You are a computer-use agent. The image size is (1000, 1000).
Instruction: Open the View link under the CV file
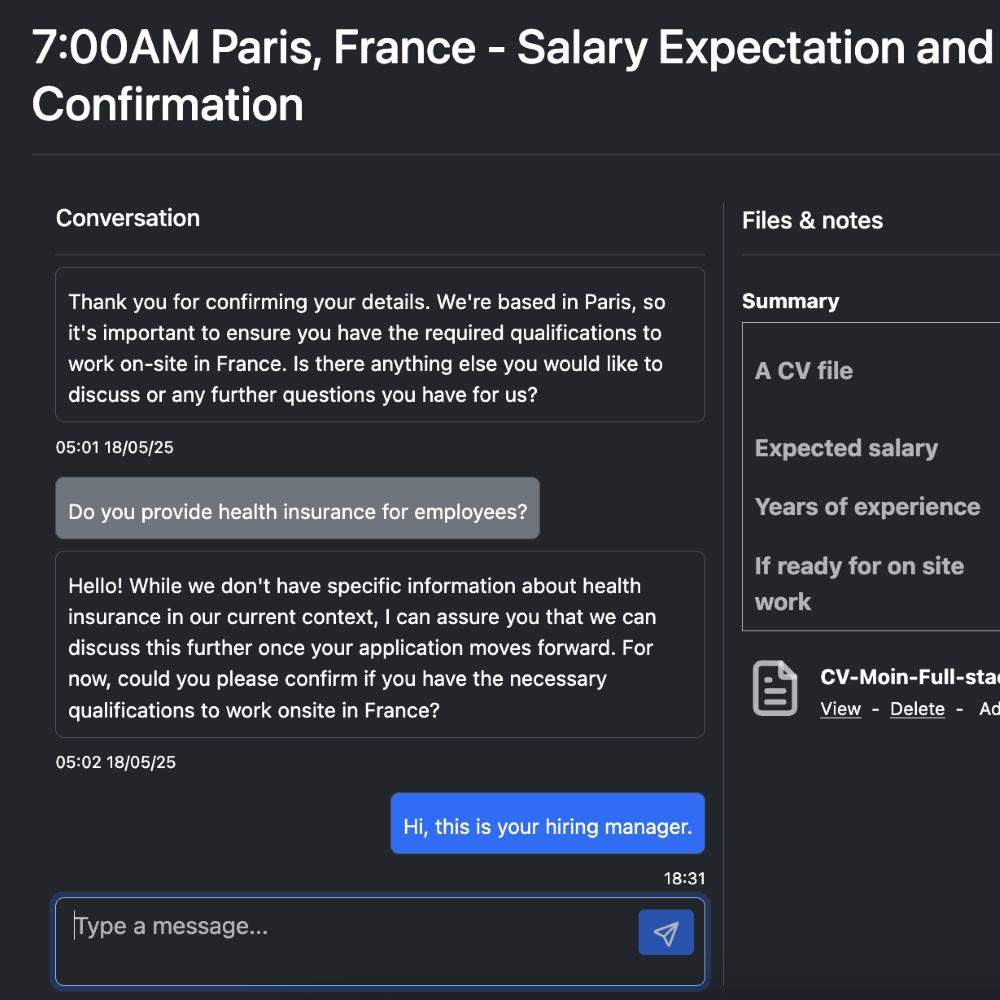click(x=840, y=709)
